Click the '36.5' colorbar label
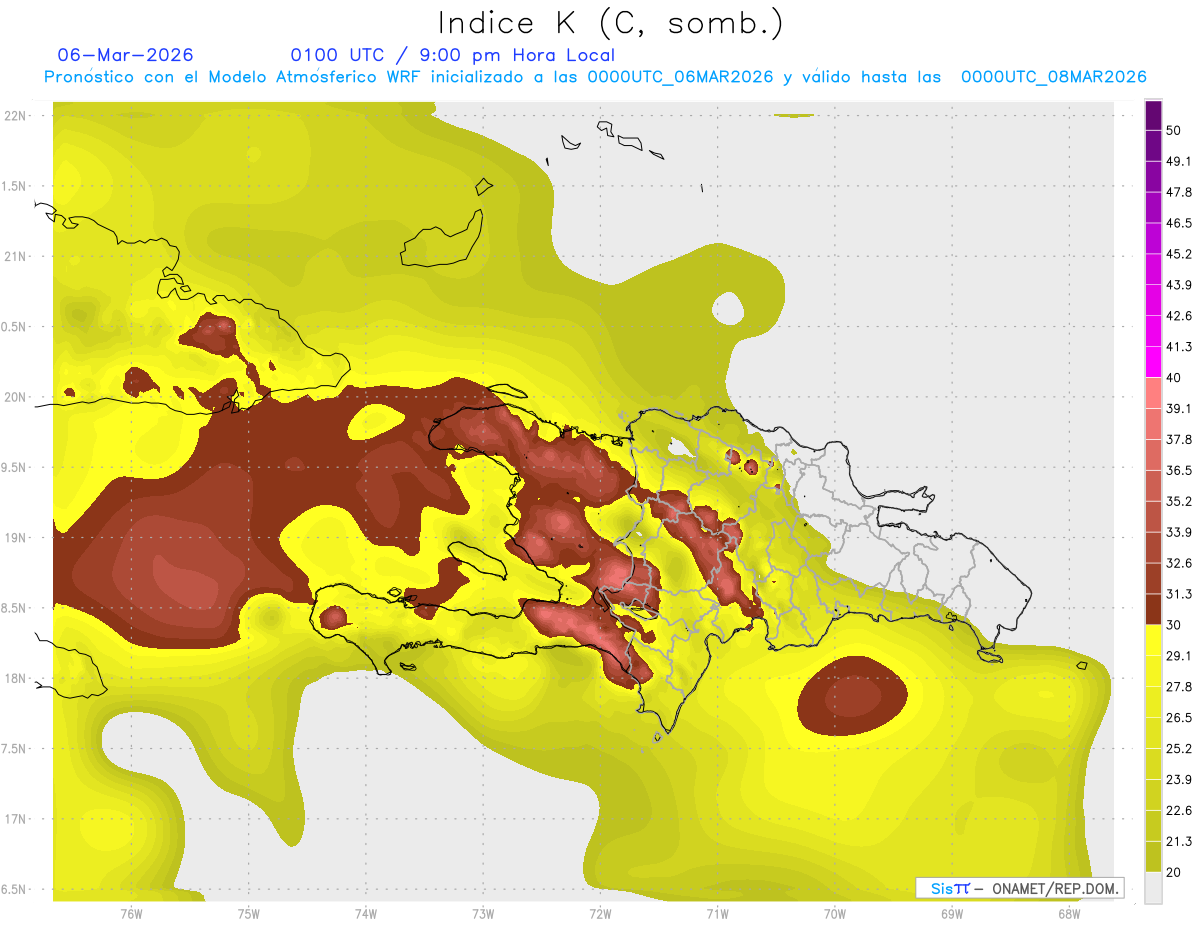Image resolution: width=1200 pixels, height=927 pixels. tap(1179, 471)
